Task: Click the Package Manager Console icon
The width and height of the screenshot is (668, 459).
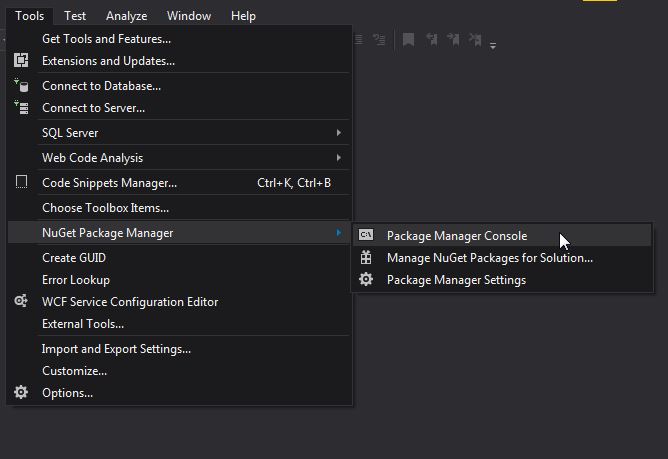Action: [366, 235]
